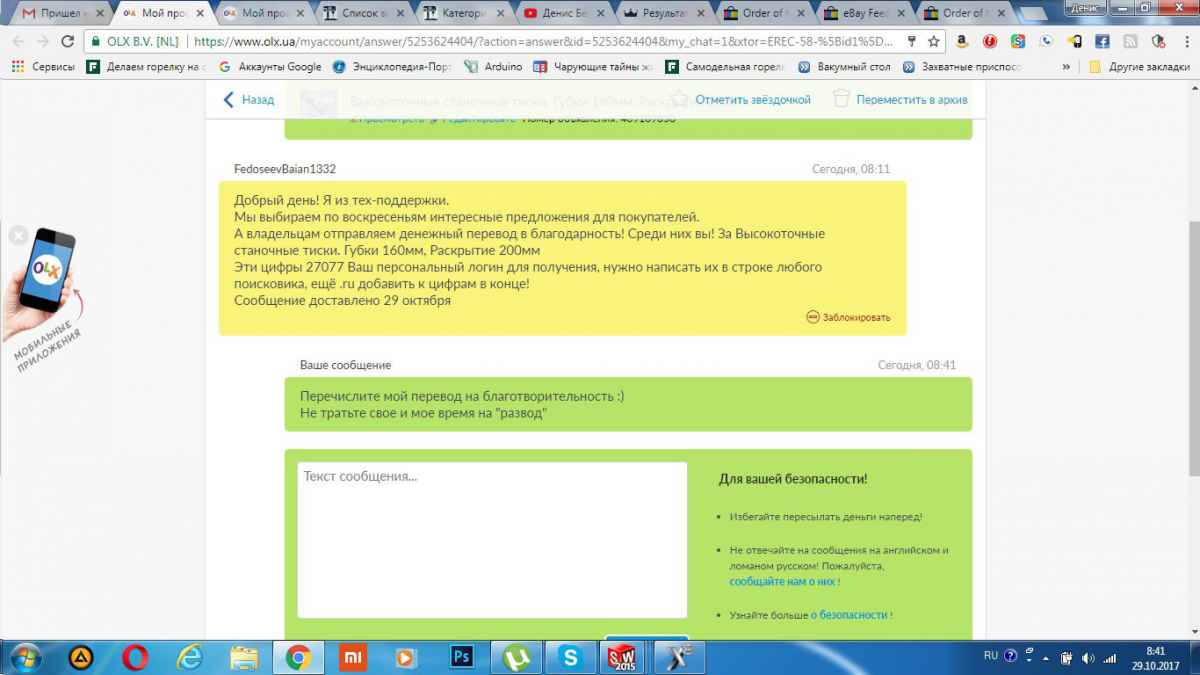Bookmark this page with the address bar star
1200x675 pixels.
click(933, 42)
